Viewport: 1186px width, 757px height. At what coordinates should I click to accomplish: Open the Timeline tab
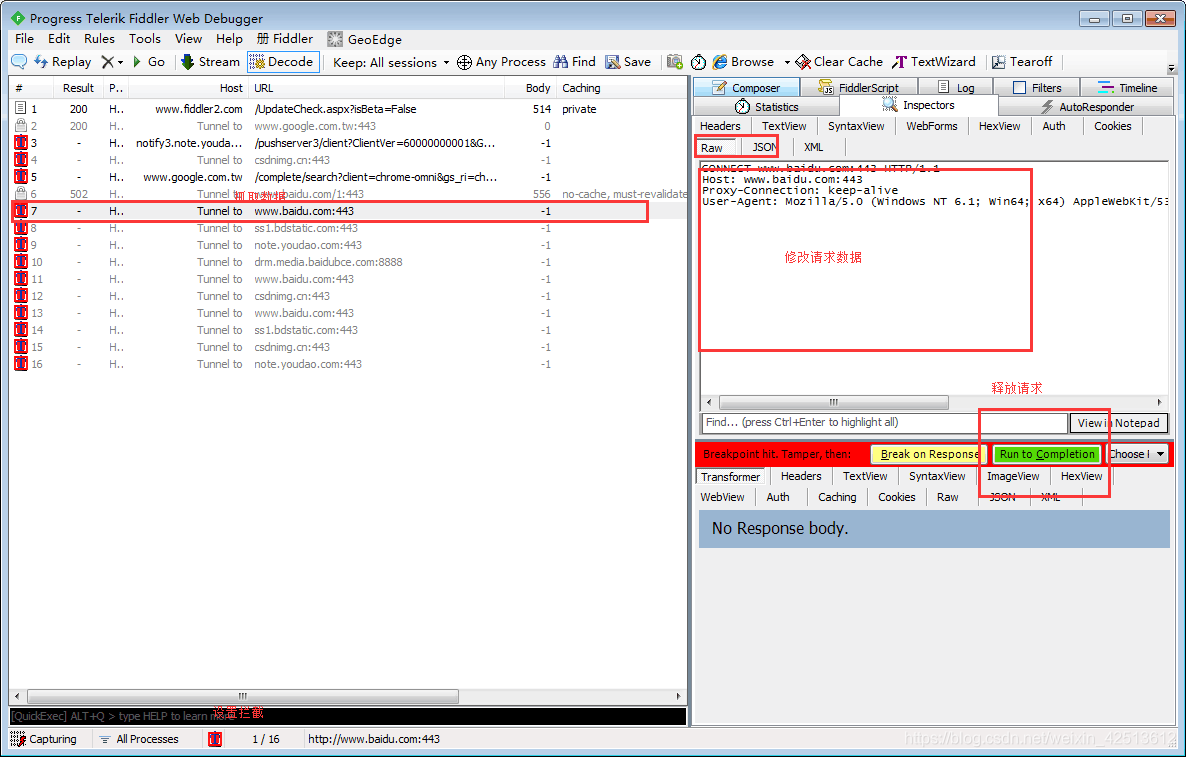(1128, 88)
